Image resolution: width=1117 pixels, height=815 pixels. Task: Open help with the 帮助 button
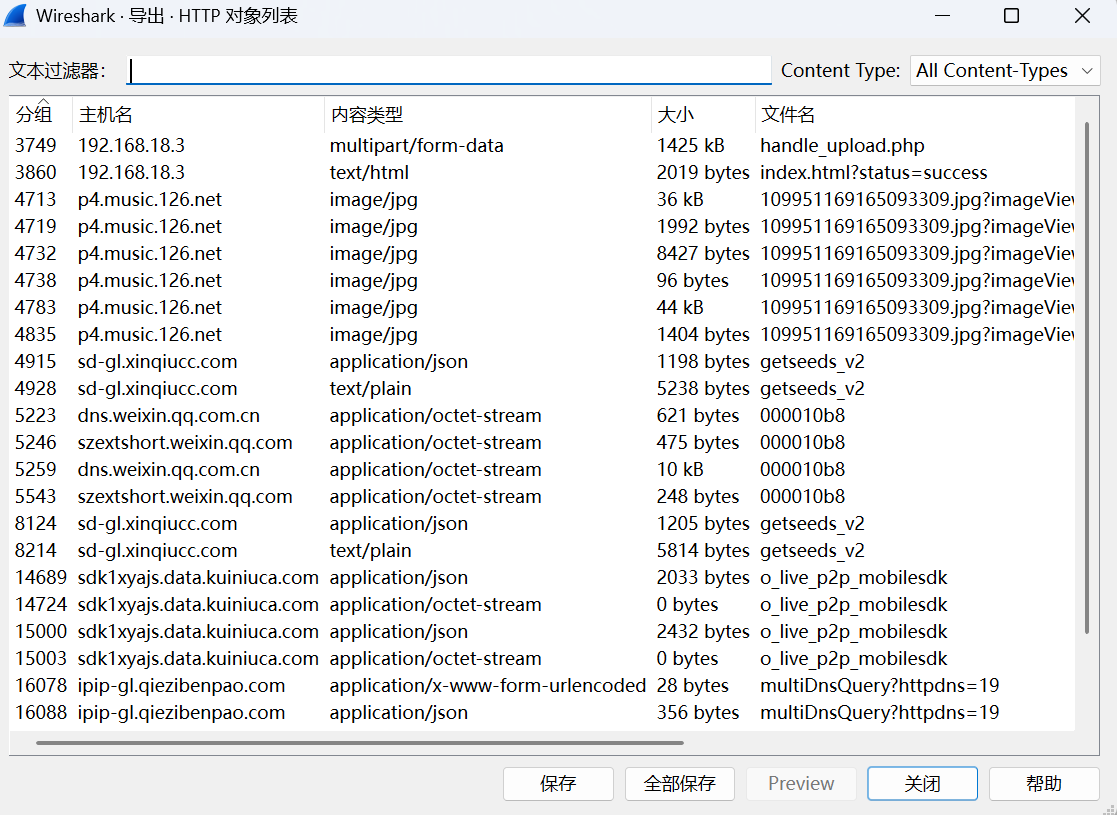click(1044, 784)
